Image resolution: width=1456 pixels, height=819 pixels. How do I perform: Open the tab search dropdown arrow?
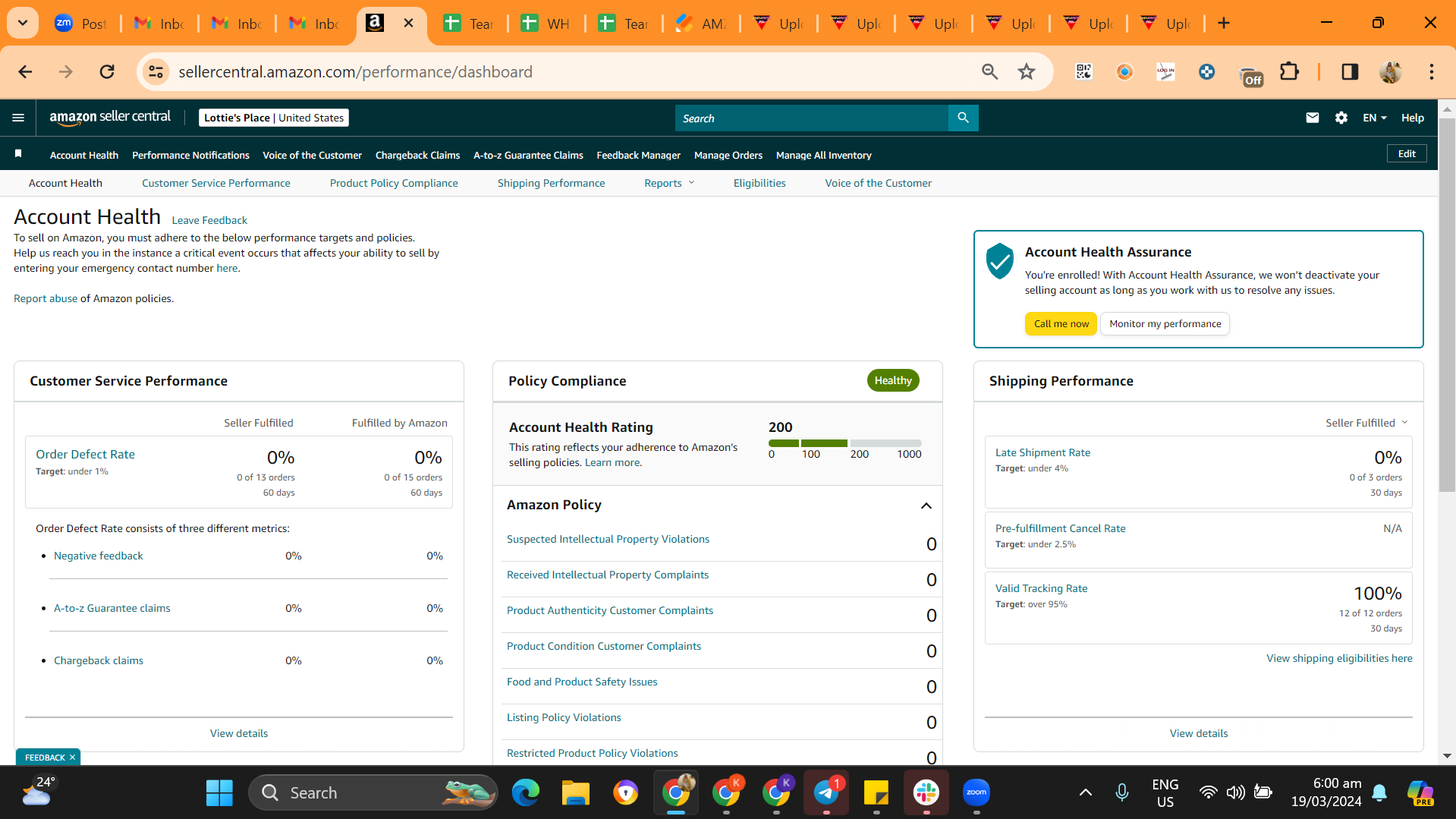click(23, 23)
